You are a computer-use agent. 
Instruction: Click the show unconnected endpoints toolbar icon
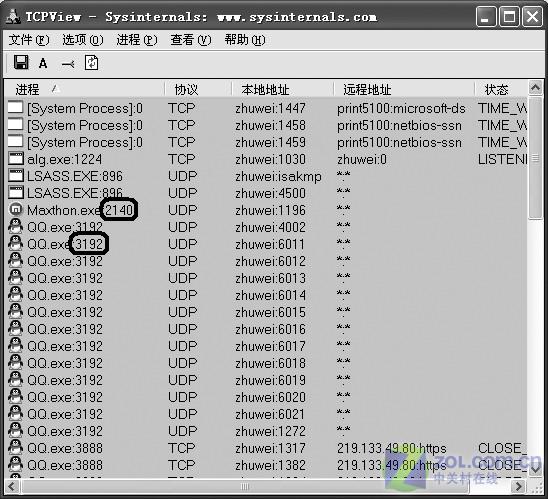click(67, 64)
